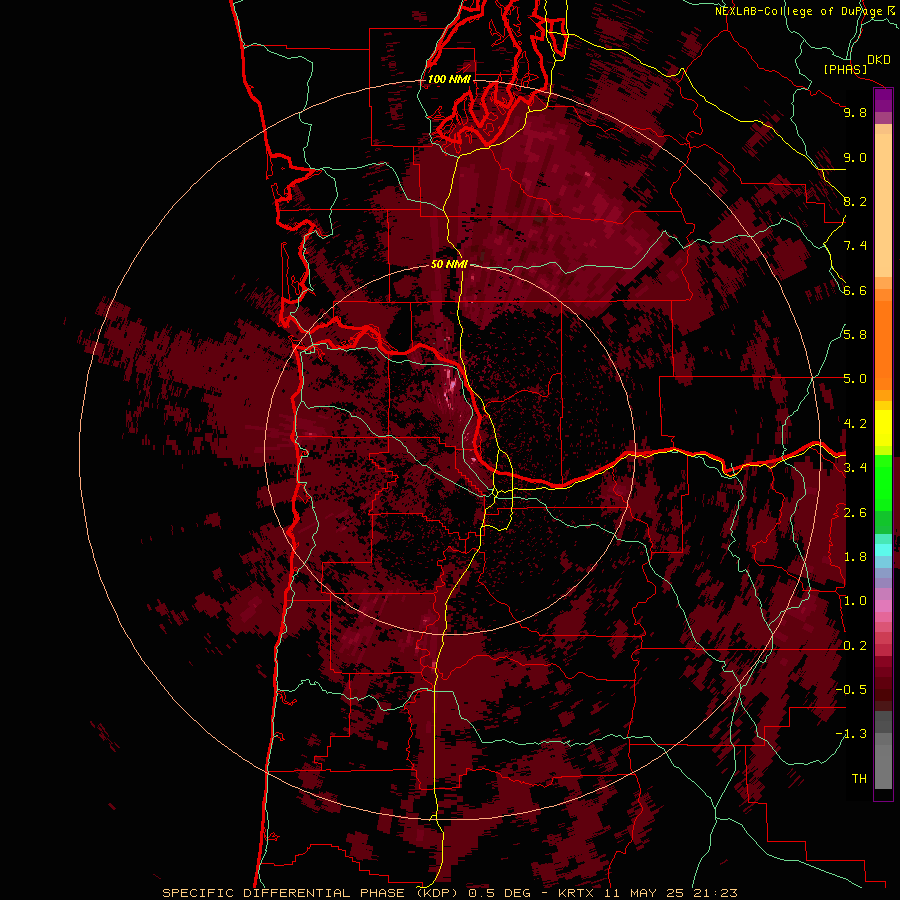Click the 7.4 legend value
The width and height of the screenshot is (900, 900).
point(855,246)
